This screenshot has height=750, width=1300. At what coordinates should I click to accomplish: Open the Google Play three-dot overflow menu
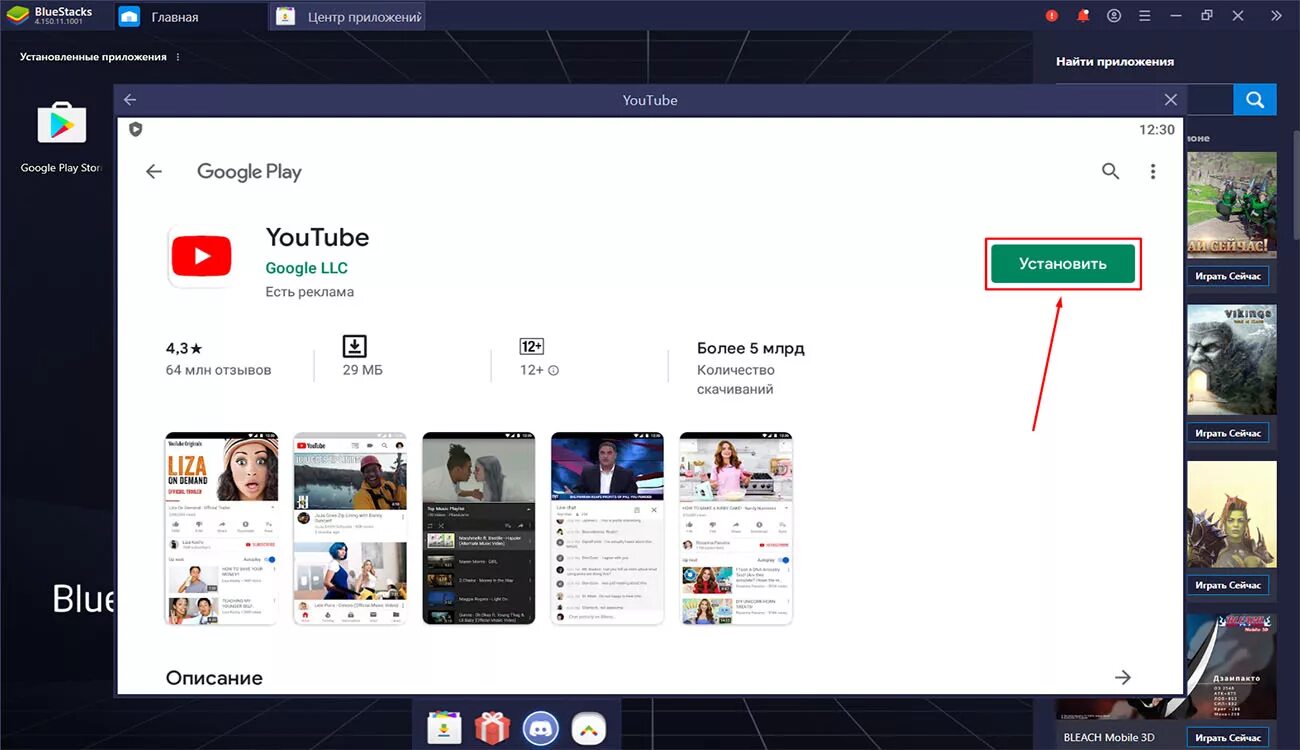(1153, 171)
